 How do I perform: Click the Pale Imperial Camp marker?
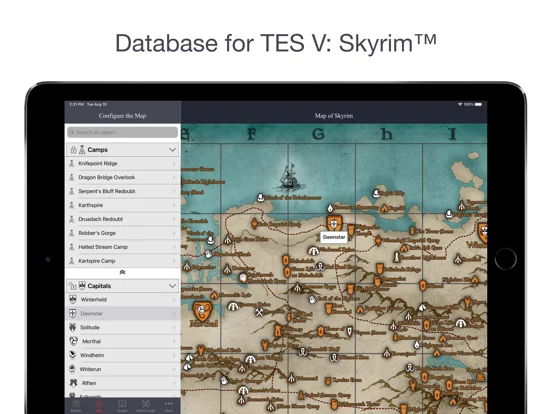coord(254,223)
